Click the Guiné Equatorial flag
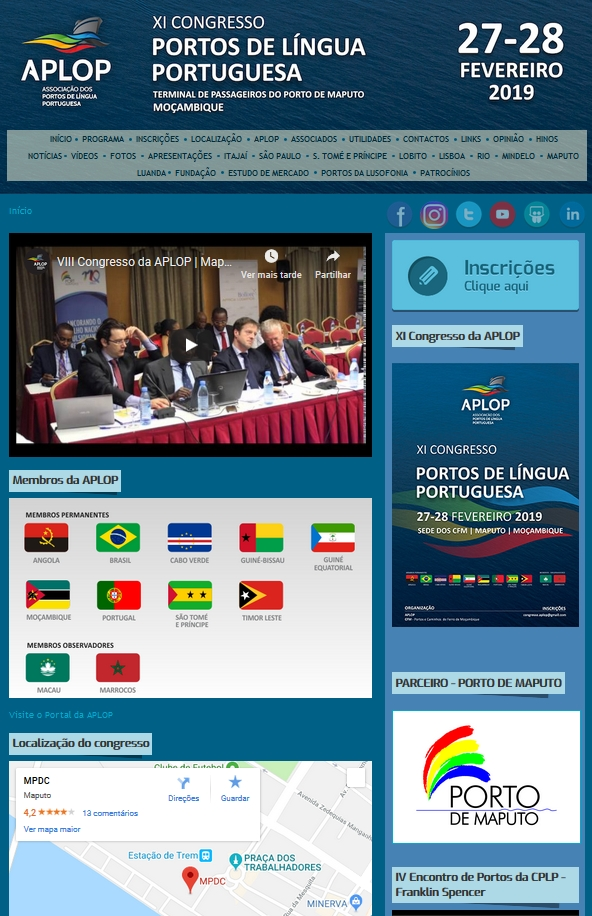Viewport: 592px width, 916px height. (333, 537)
